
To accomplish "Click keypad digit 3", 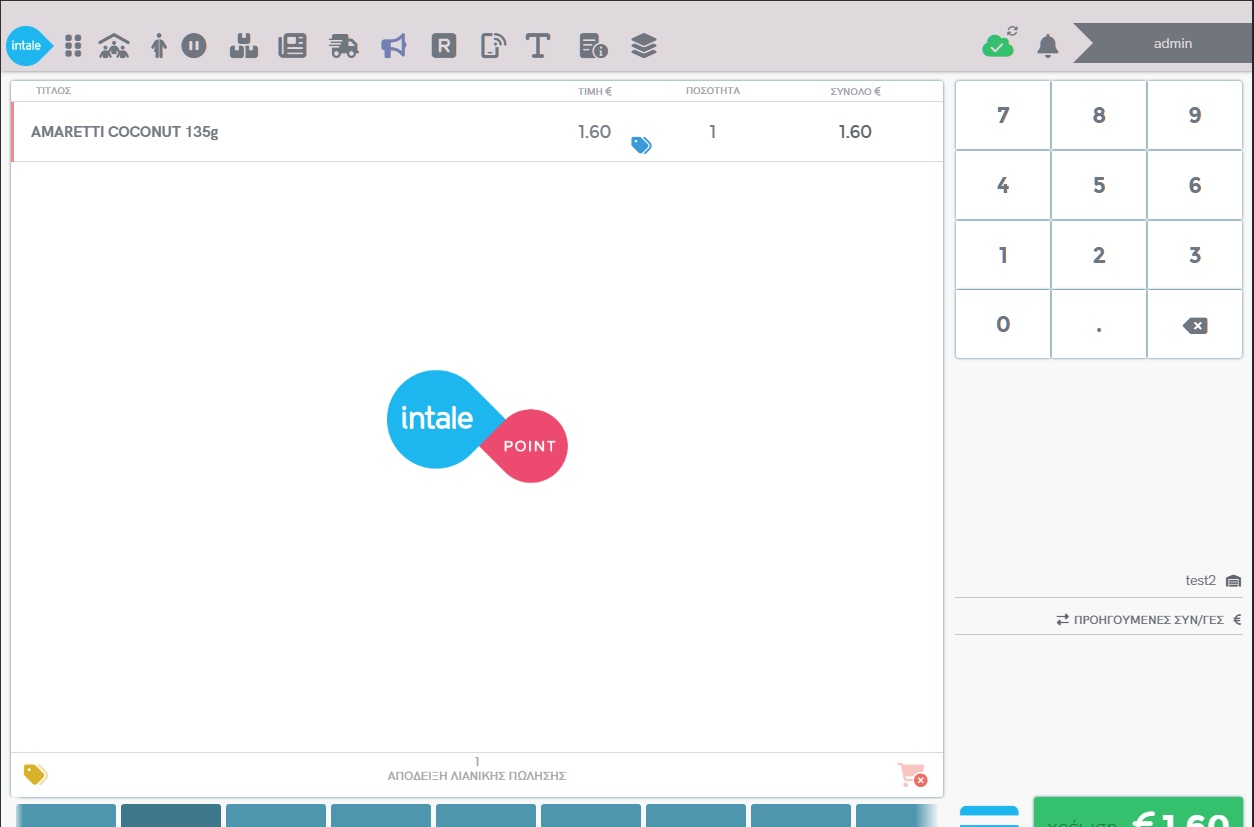I will 1195,255.
